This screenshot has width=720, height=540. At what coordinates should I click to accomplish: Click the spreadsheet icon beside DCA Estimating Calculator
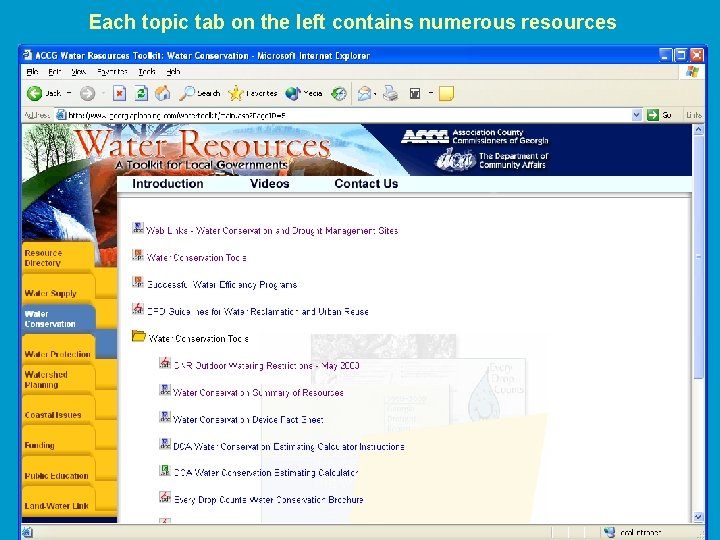pyautogui.click(x=165, y=470)
